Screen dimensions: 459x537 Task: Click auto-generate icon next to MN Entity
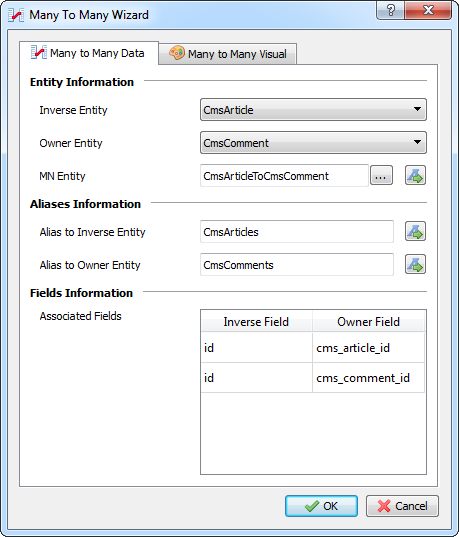click(x=415, y=176)
